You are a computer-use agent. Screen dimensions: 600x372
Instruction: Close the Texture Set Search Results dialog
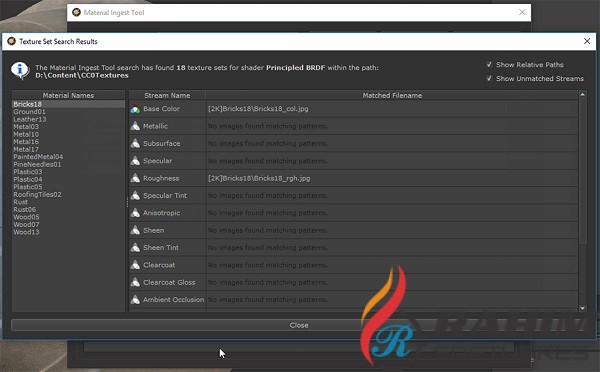pyautogui.click(x=587, y=41)
